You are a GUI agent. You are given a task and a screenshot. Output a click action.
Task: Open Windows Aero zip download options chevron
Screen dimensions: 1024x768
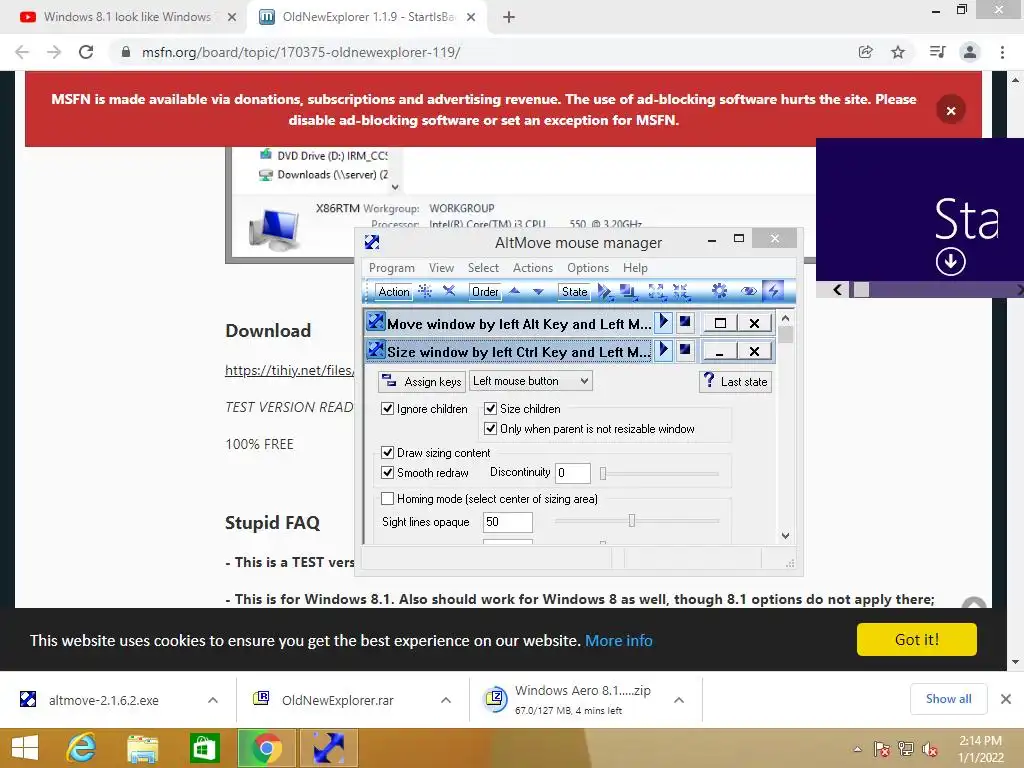coord(679,700)
